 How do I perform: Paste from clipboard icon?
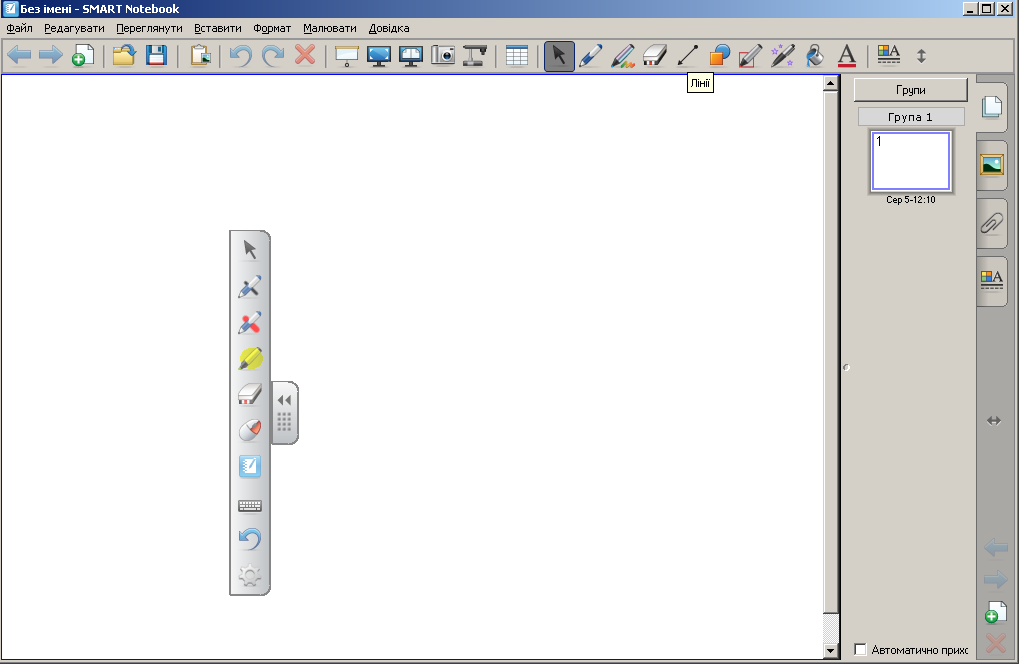(201, 56)
